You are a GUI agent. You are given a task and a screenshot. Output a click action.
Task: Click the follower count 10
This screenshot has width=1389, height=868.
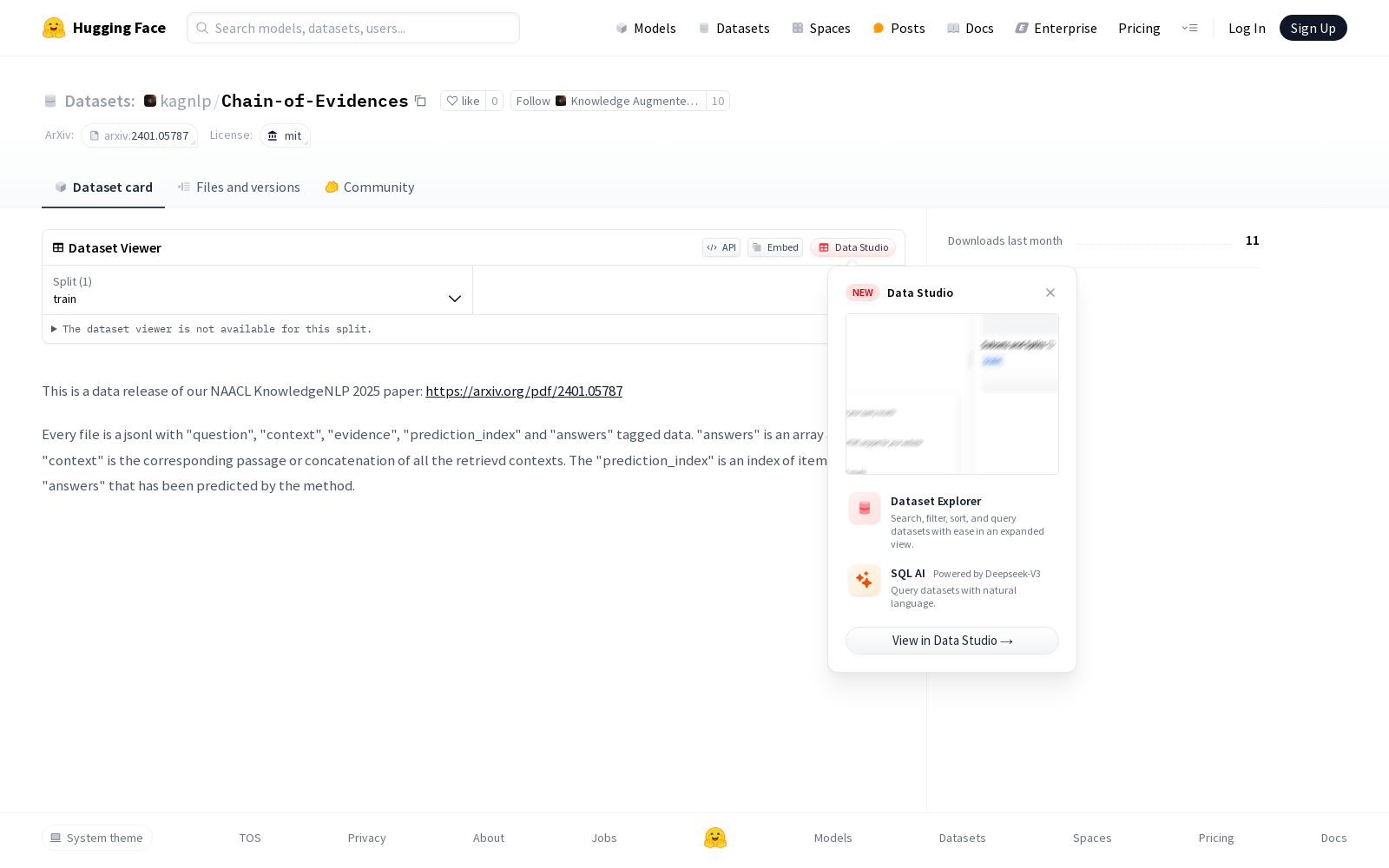[718, 101]
